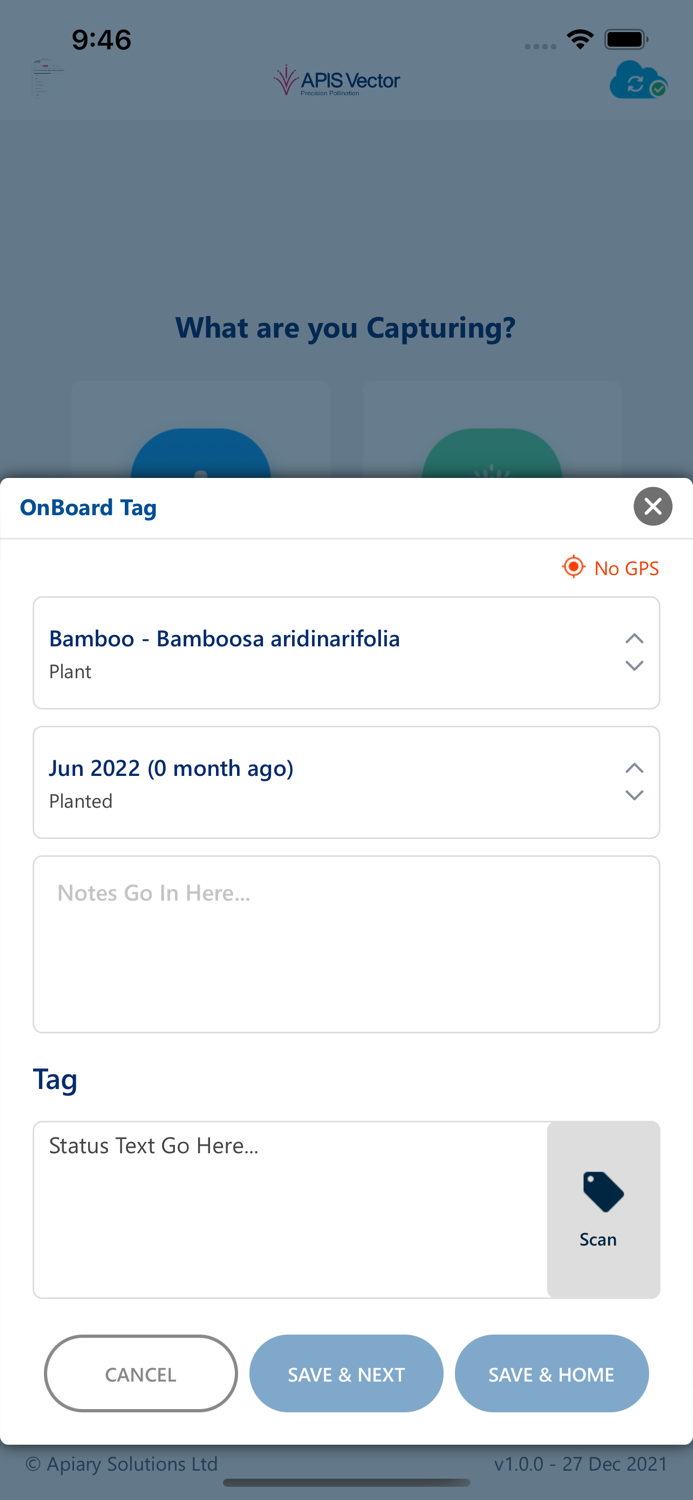Open the Bamboo plant dropdown
Screen dimensions: 693x1500
(320, 653)
